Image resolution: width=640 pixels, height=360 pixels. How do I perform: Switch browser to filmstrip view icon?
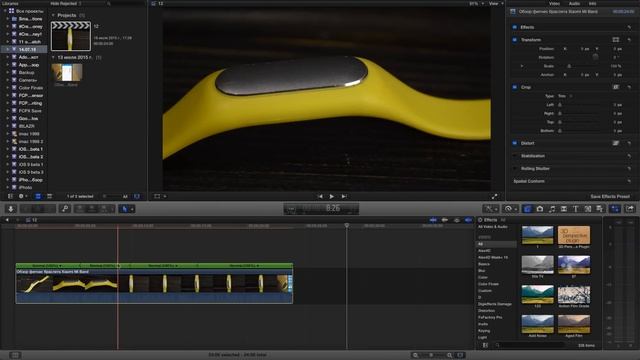(x=38, y=196)
